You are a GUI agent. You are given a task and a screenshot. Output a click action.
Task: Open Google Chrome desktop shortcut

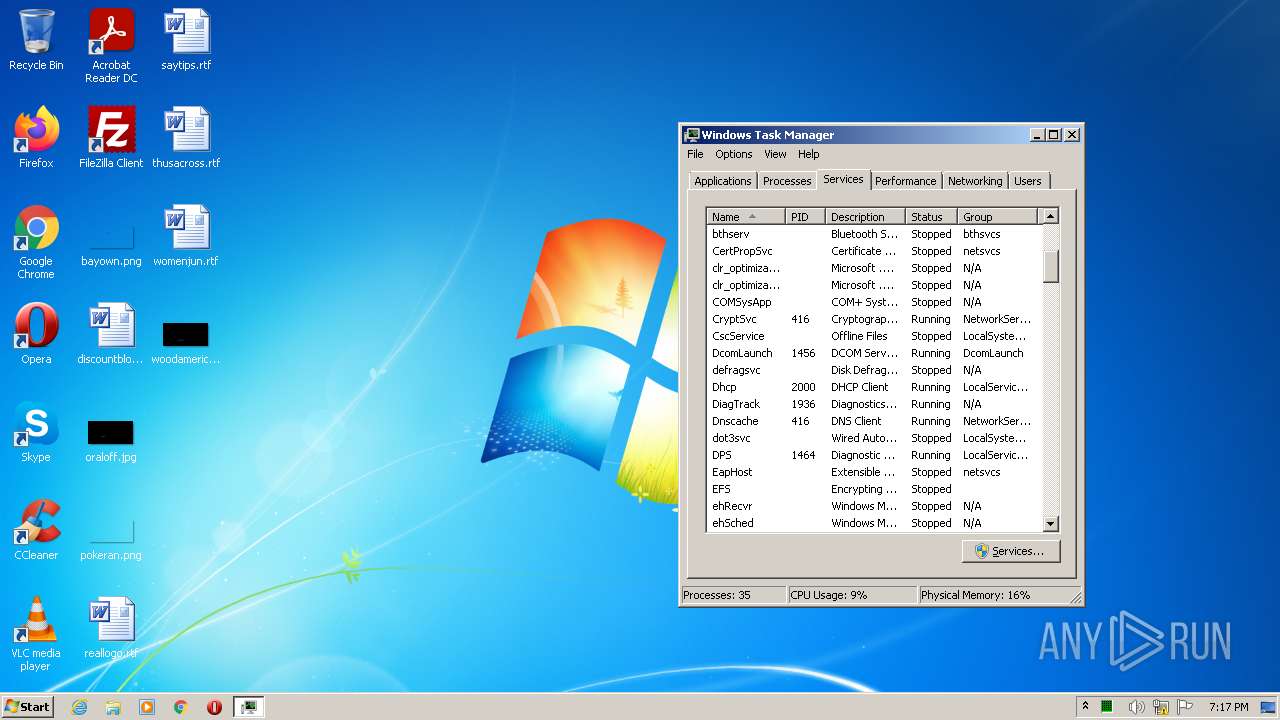[x=36, y=242]
